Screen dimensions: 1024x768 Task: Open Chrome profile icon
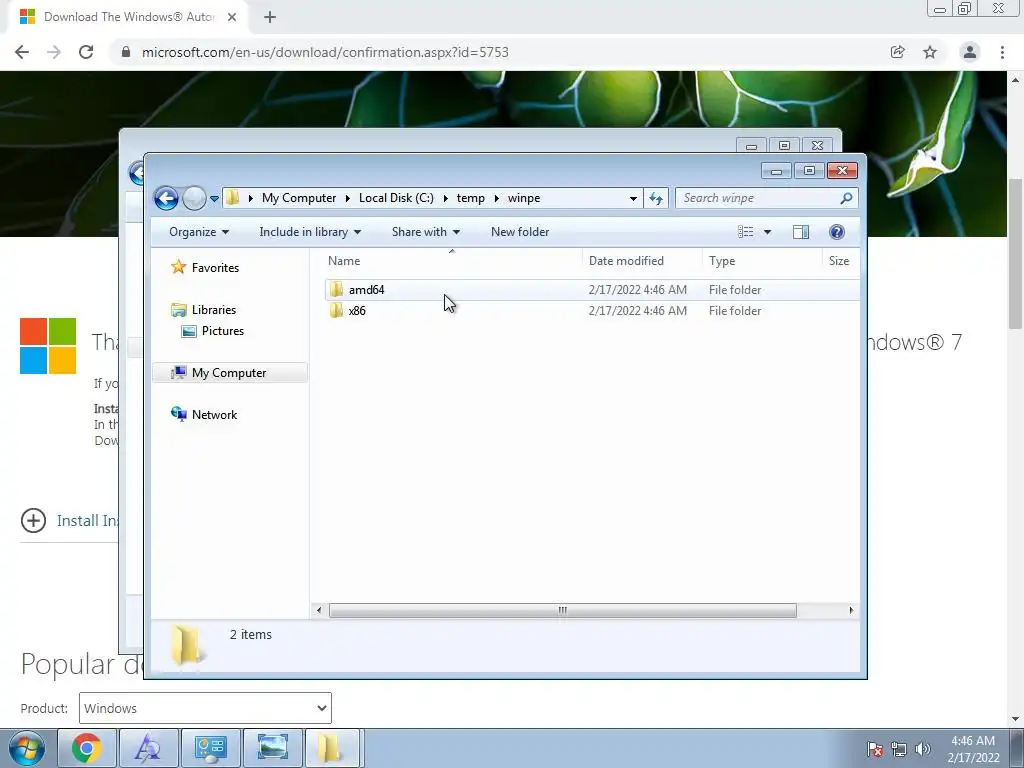coord(970,52)
